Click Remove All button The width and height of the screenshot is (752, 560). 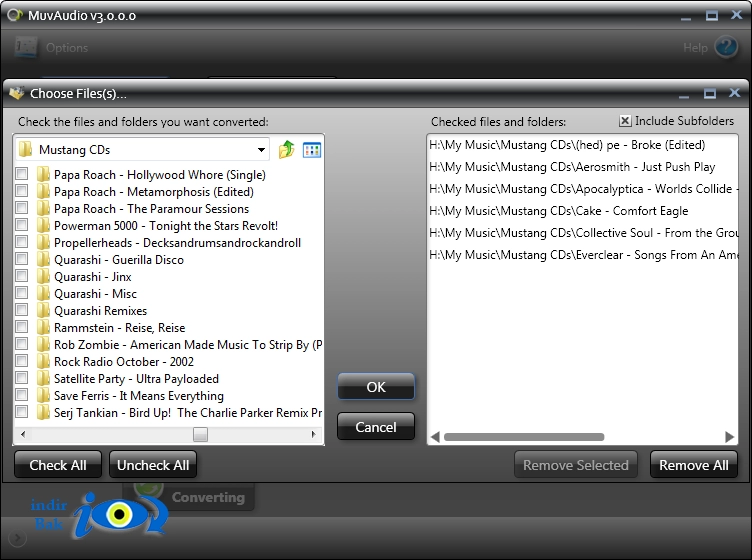693,465
